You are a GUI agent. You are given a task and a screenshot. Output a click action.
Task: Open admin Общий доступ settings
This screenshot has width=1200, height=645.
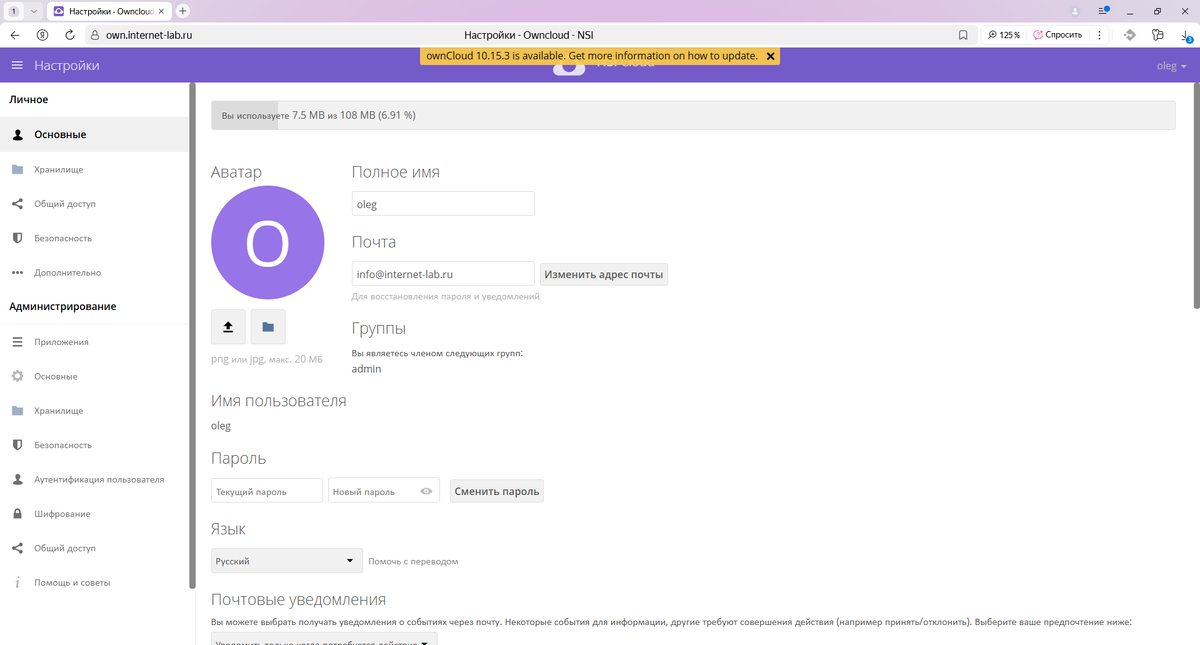coord(94,548)
